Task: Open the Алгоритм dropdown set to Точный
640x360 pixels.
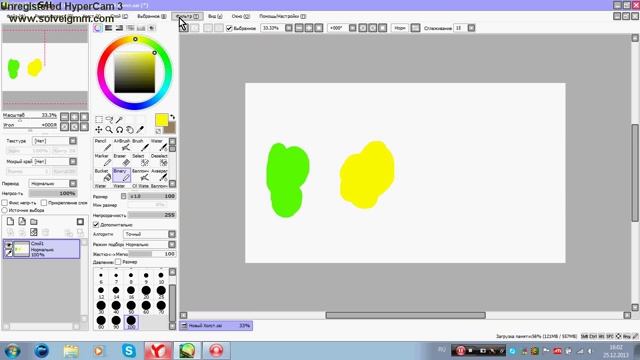Action: (x=149, y=234)
